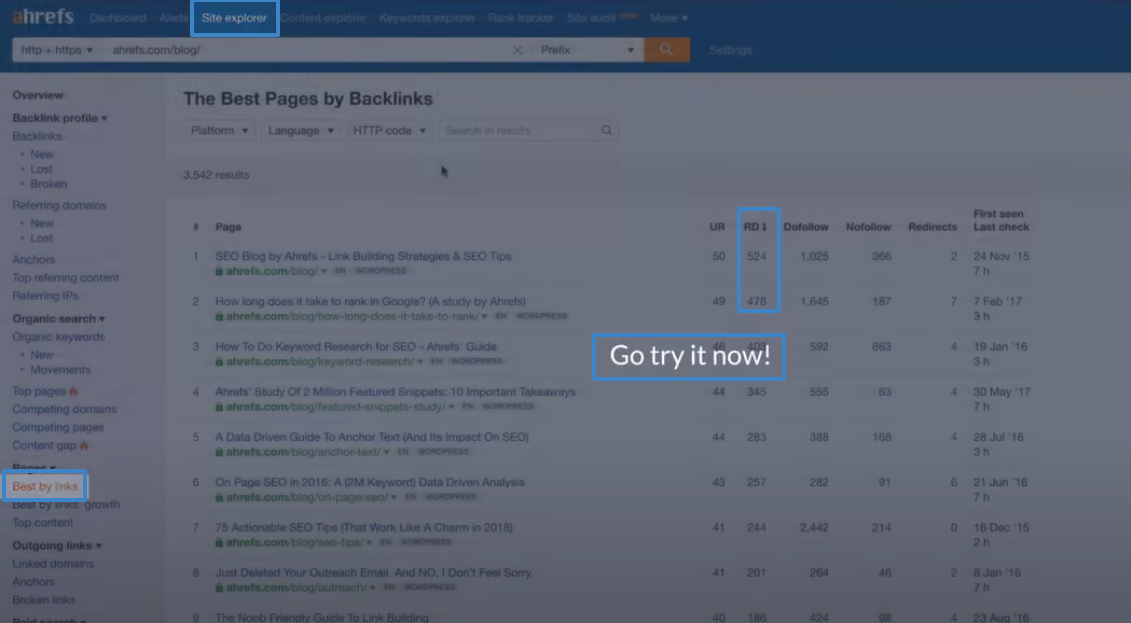Open '75 Actionable SEO Tips' title

(364, 528)
